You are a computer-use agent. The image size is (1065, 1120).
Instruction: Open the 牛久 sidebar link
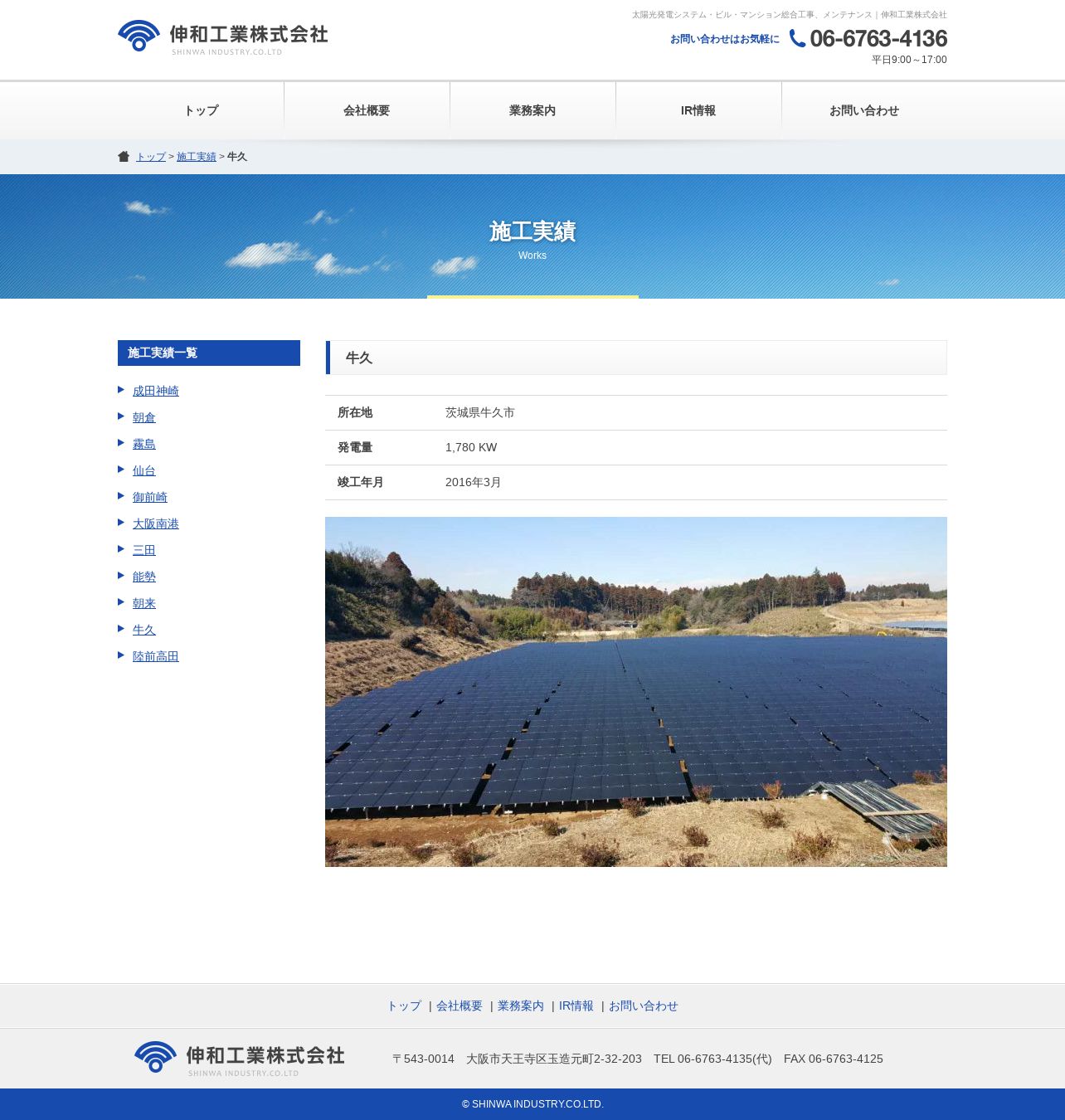144,630
